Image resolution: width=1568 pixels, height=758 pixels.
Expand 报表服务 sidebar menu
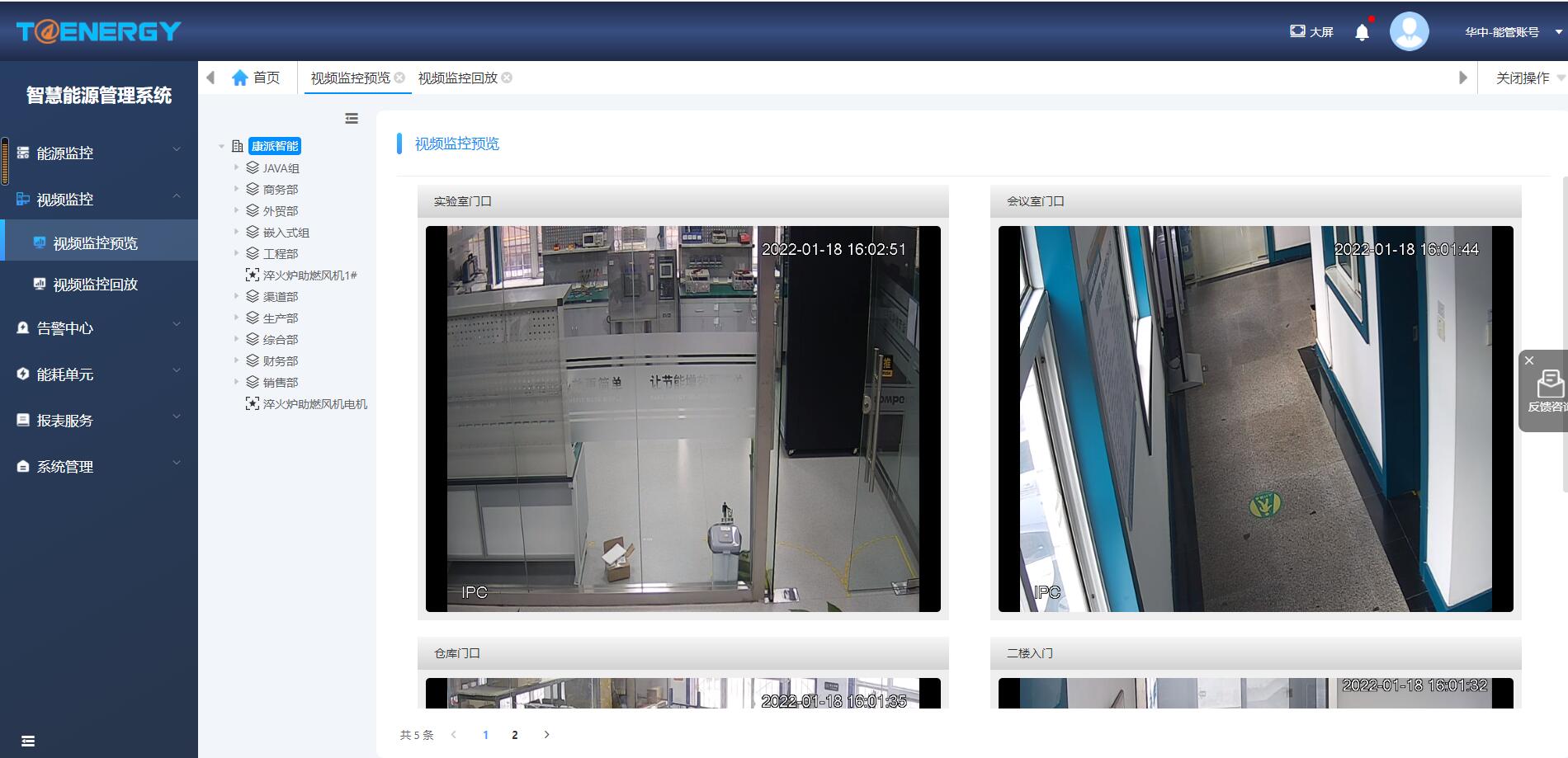pyautogui.click(x=99, y=420)
